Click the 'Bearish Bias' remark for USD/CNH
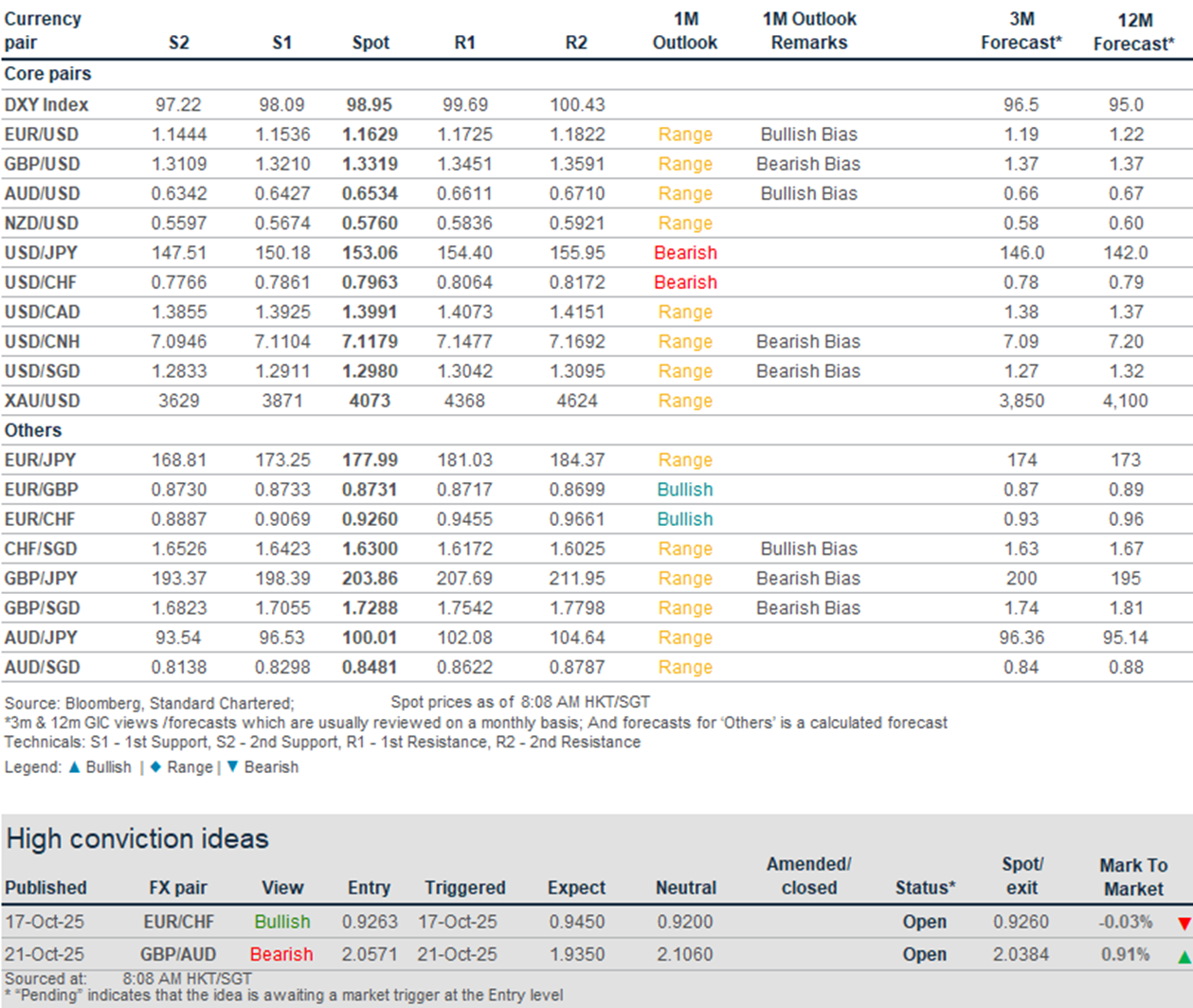Screen dimensions: 1193x1008 pos(808,342)
